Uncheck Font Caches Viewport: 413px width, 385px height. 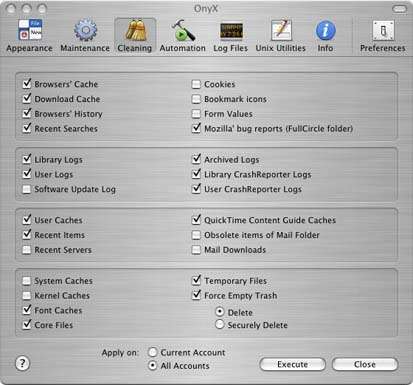(27, 310)
